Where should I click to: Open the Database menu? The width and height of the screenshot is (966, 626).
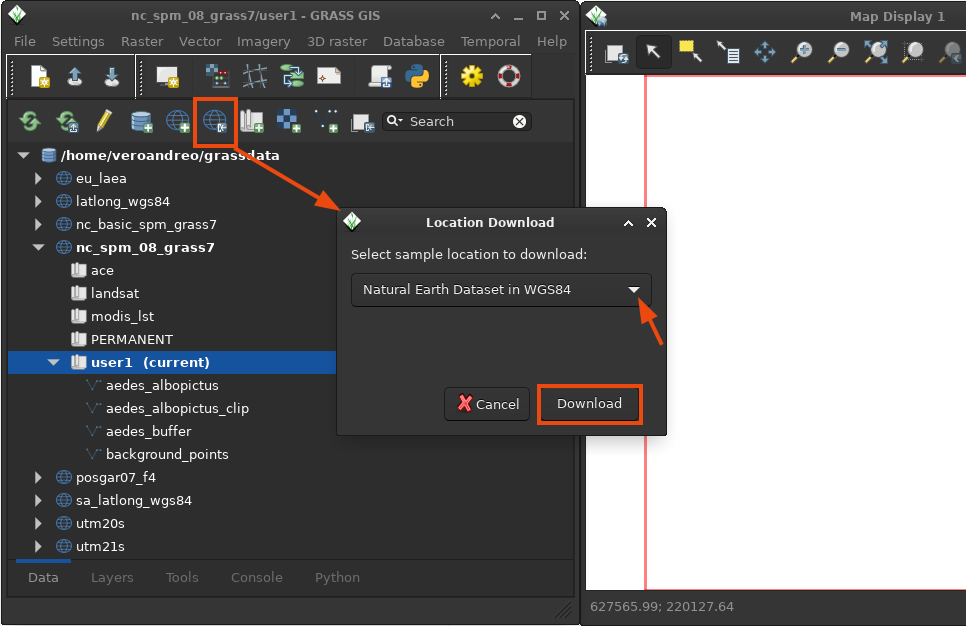(413, 41)
